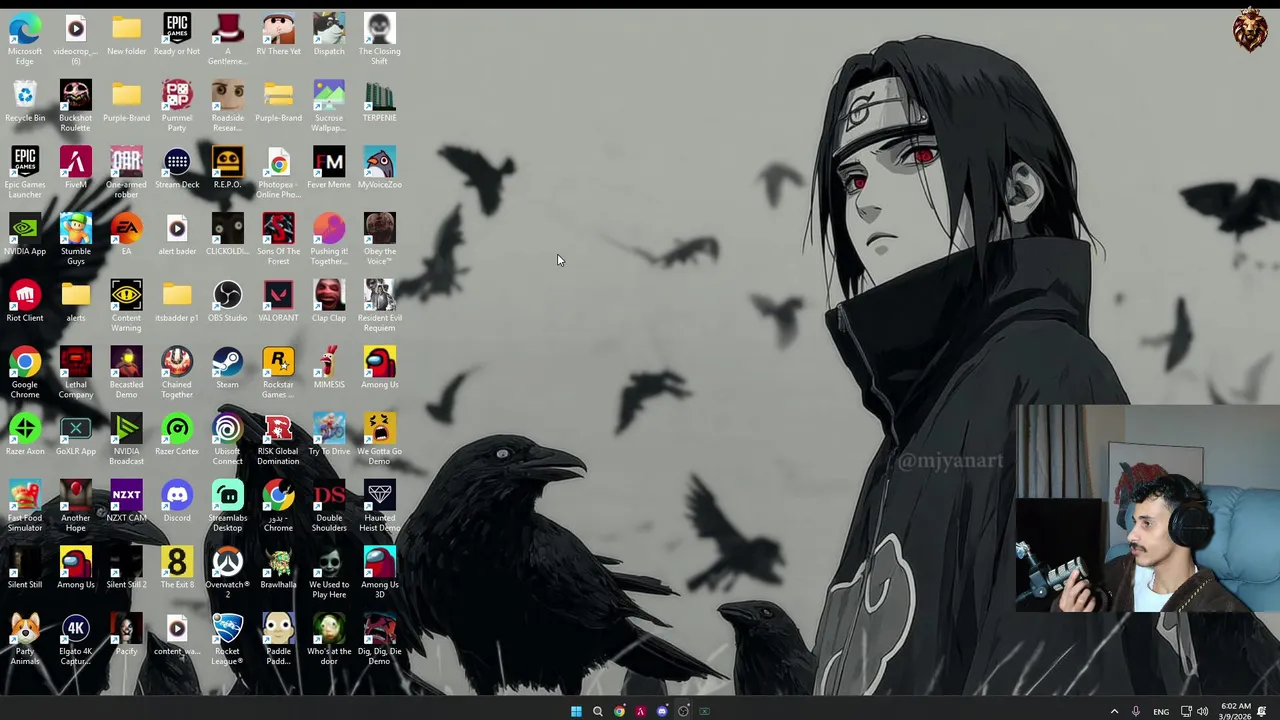
Task: Open Ready or Not shortcut
Action: point(177,34)
